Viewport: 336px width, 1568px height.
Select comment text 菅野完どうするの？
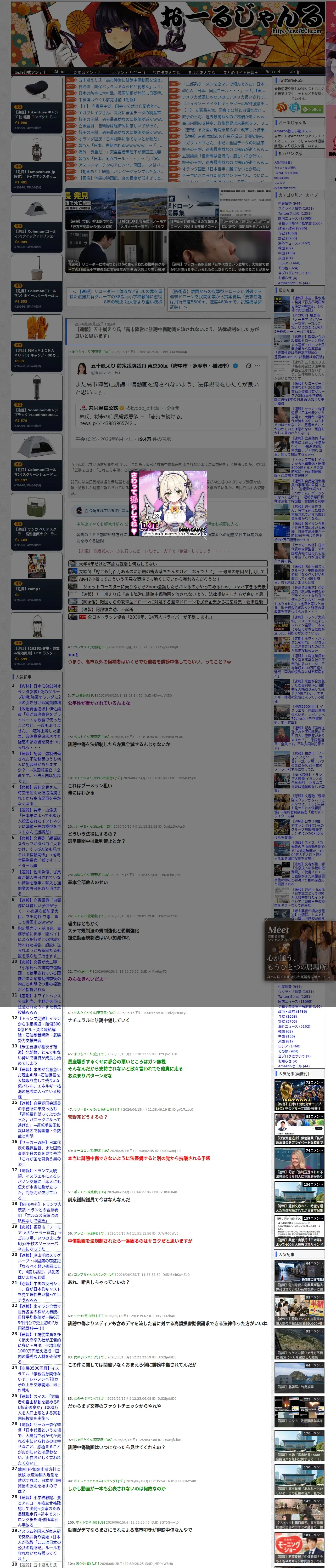click(87, 1117)
